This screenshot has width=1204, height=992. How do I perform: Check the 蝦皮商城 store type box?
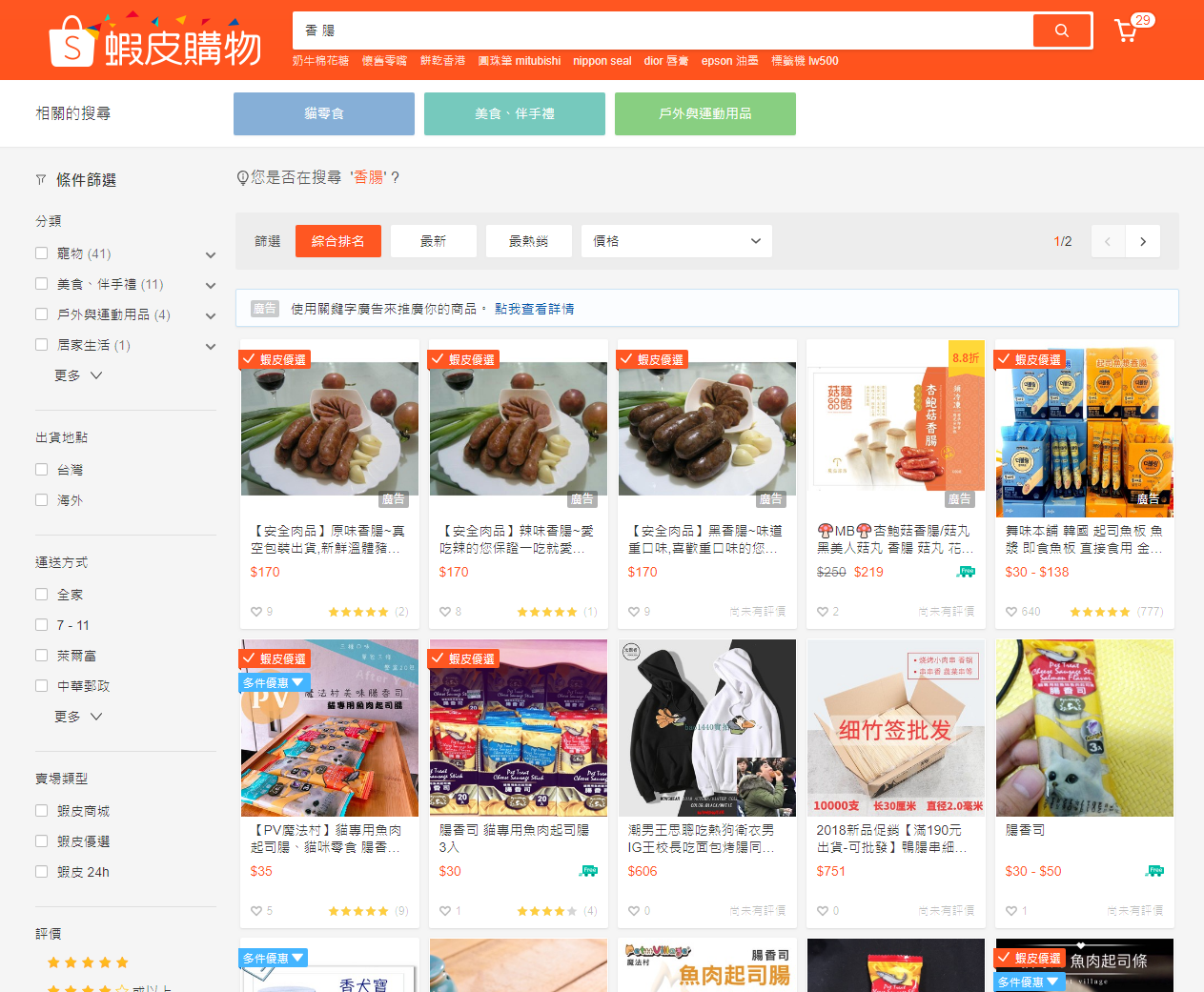[x=41, y=811]
